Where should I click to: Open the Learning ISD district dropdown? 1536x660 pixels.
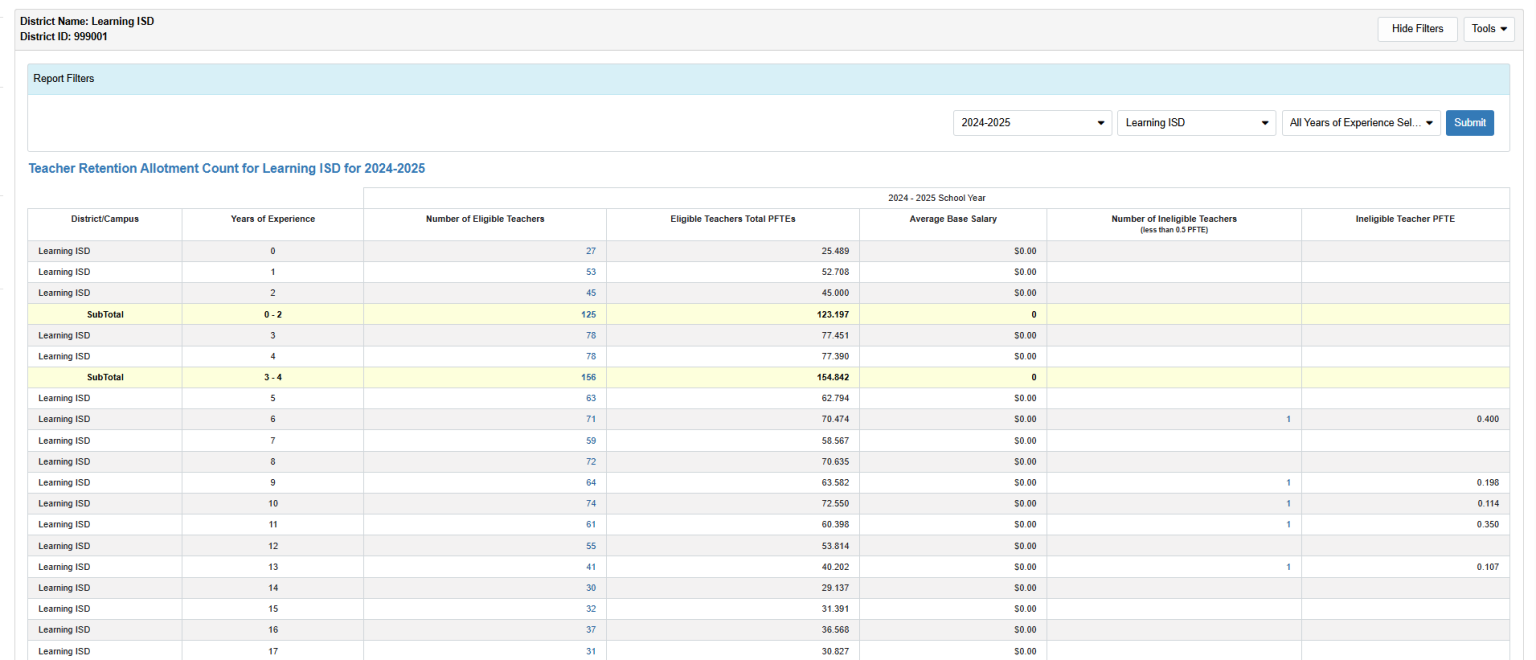[x=1196, y=123]
